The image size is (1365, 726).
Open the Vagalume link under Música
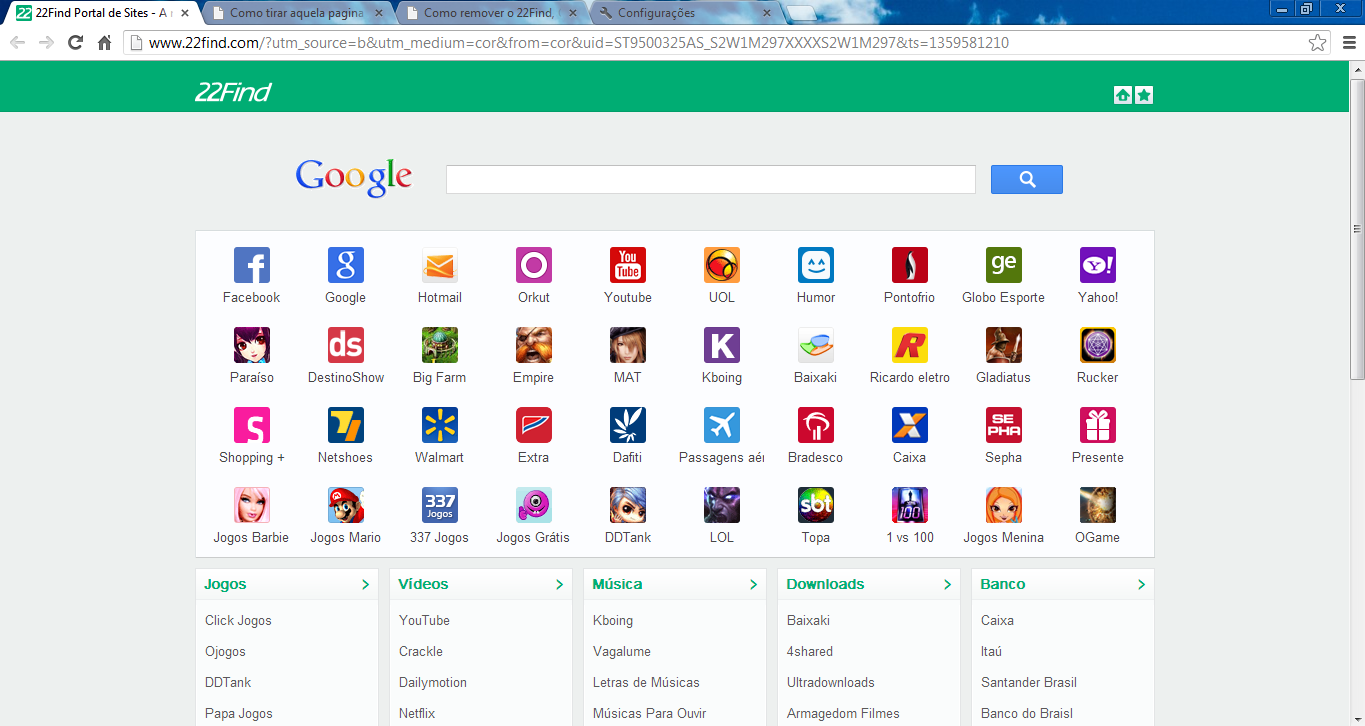coord(622,651)
